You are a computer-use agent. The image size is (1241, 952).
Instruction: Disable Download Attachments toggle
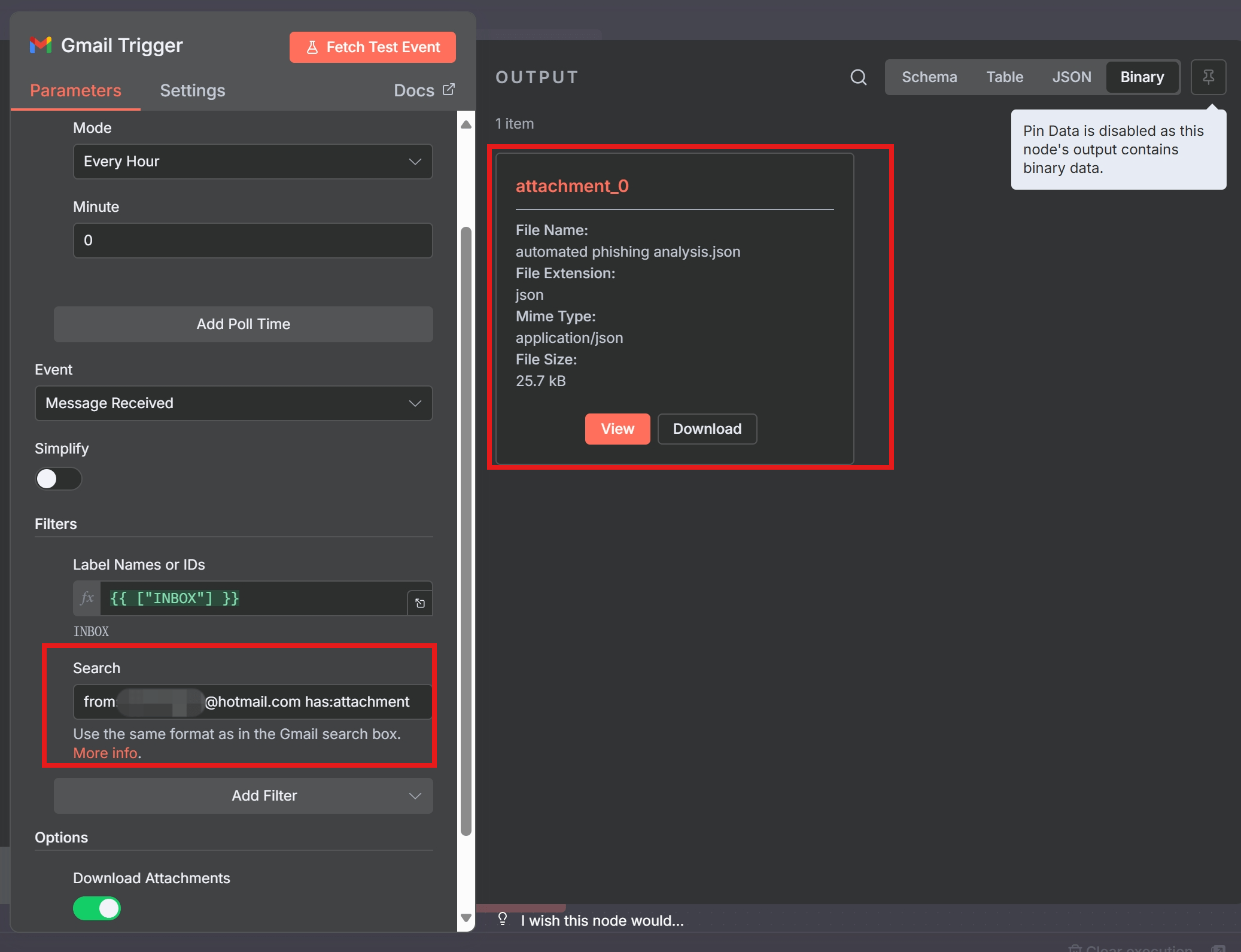click(x=97, y=908)
